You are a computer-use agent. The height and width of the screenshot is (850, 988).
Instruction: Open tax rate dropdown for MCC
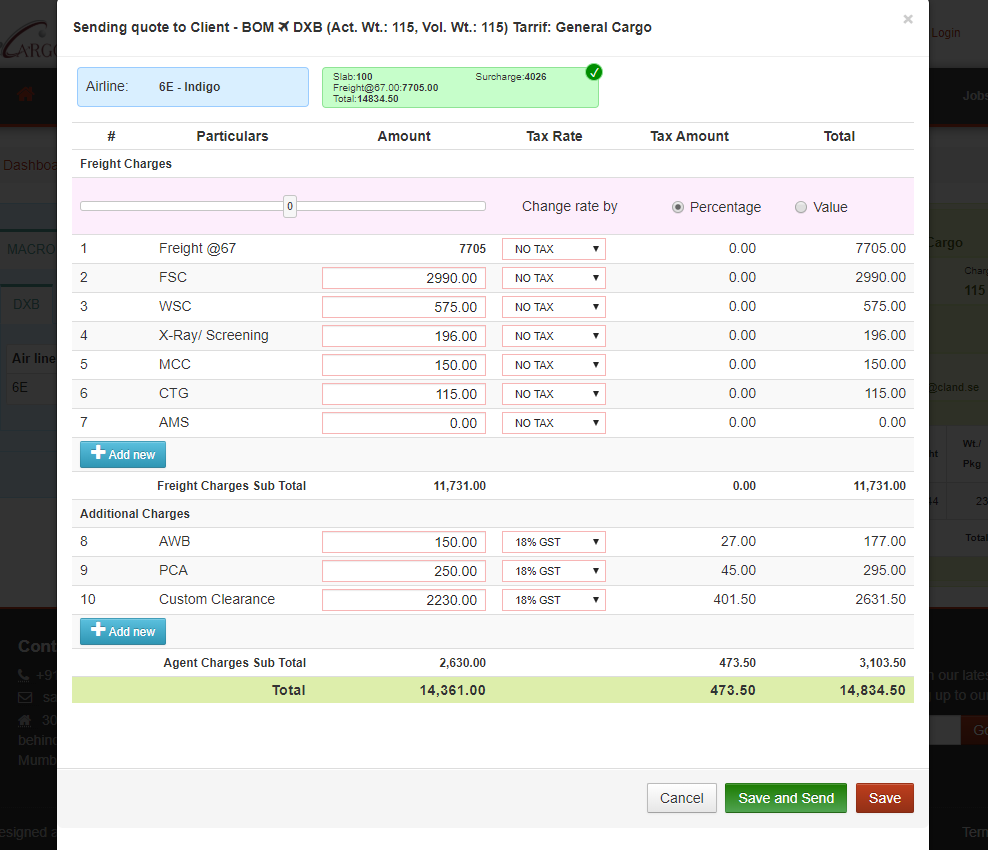tap(553, 365)
